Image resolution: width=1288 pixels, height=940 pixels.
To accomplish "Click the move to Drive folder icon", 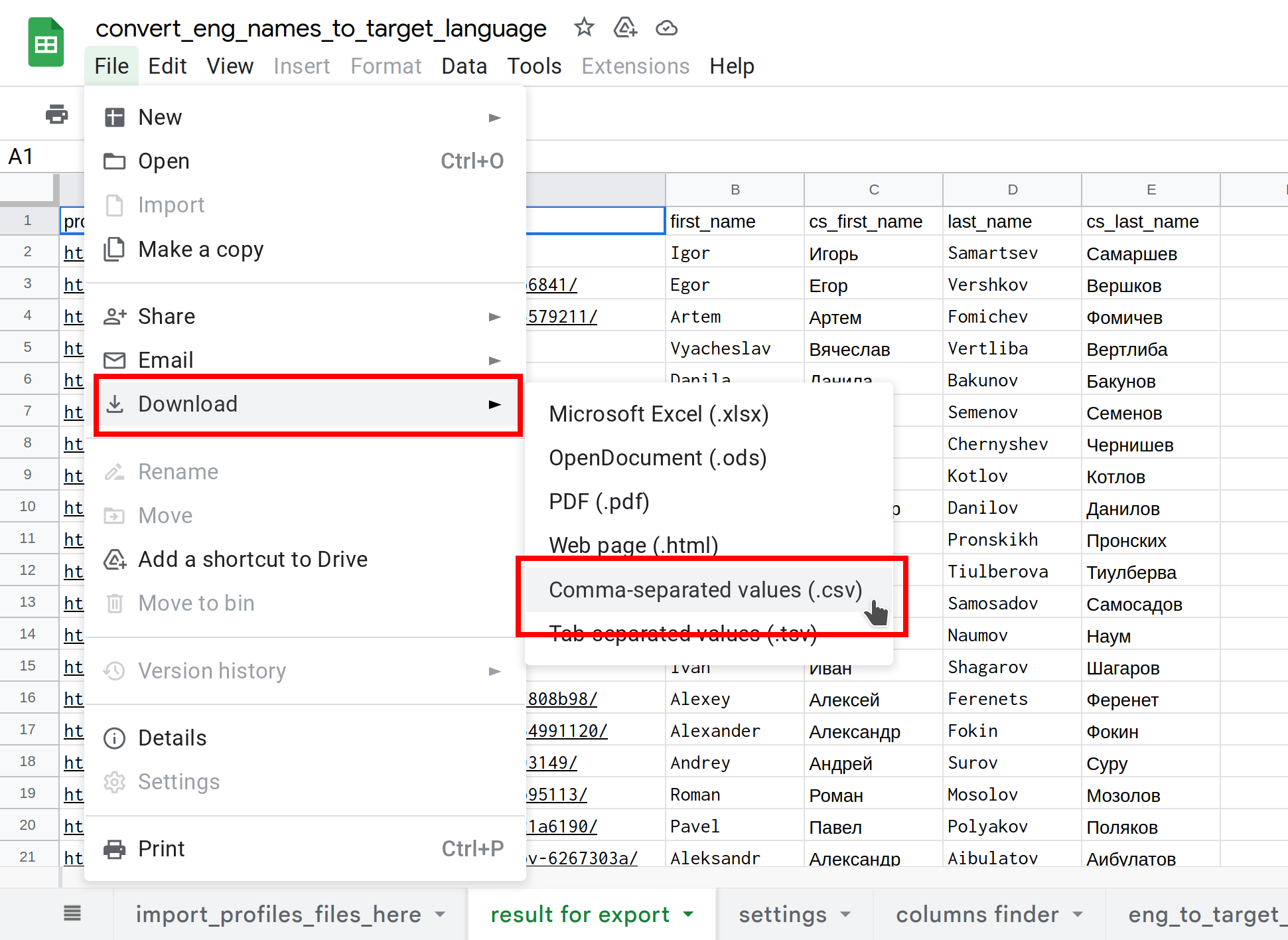I will click(x=625, y=28).
